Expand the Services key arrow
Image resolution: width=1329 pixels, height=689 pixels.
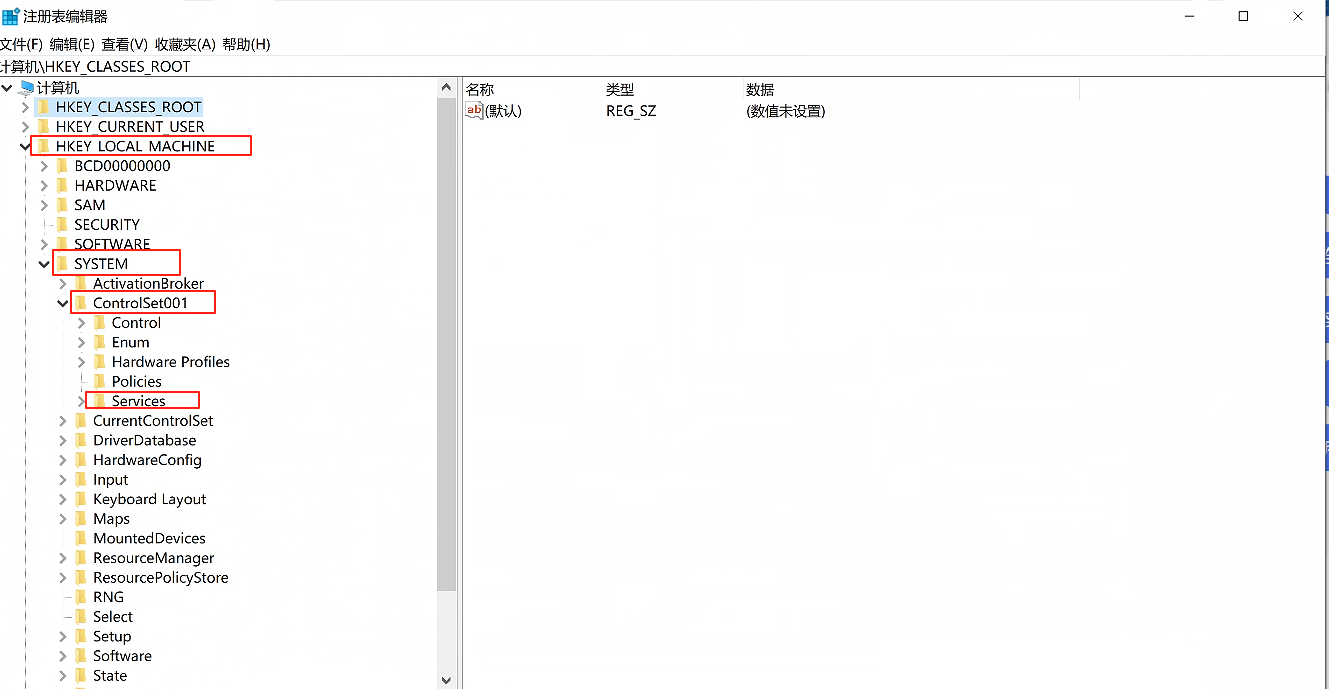pyautogui.click(x=81, y=401)
